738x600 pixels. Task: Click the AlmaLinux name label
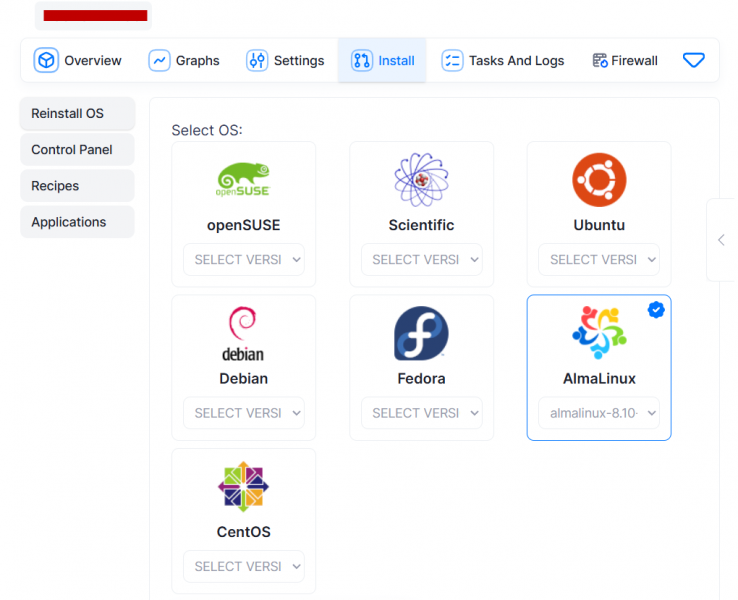click(599, 378)
